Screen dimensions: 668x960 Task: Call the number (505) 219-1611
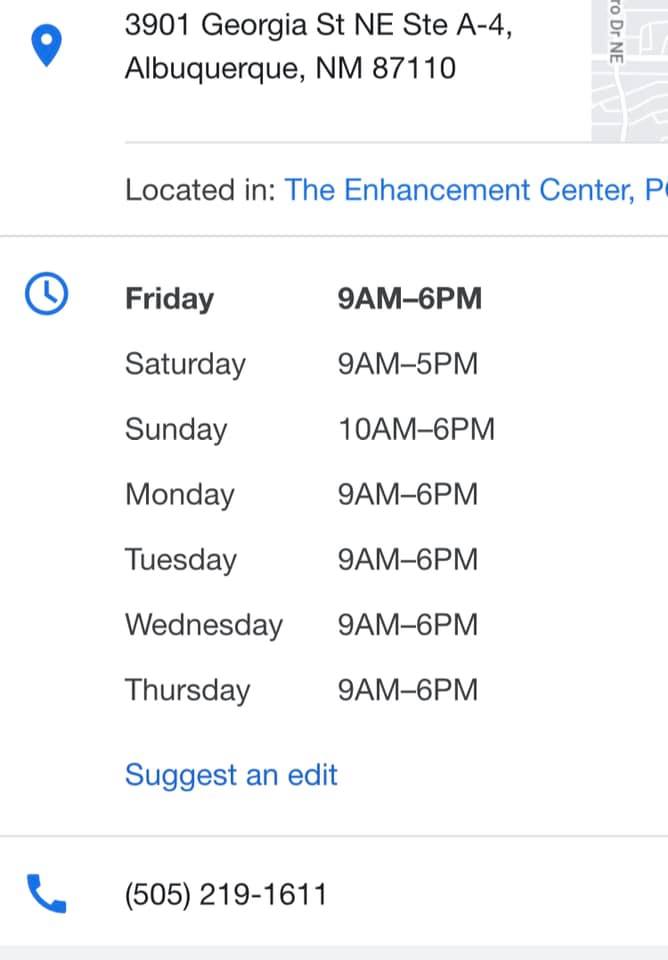point(226,894)
